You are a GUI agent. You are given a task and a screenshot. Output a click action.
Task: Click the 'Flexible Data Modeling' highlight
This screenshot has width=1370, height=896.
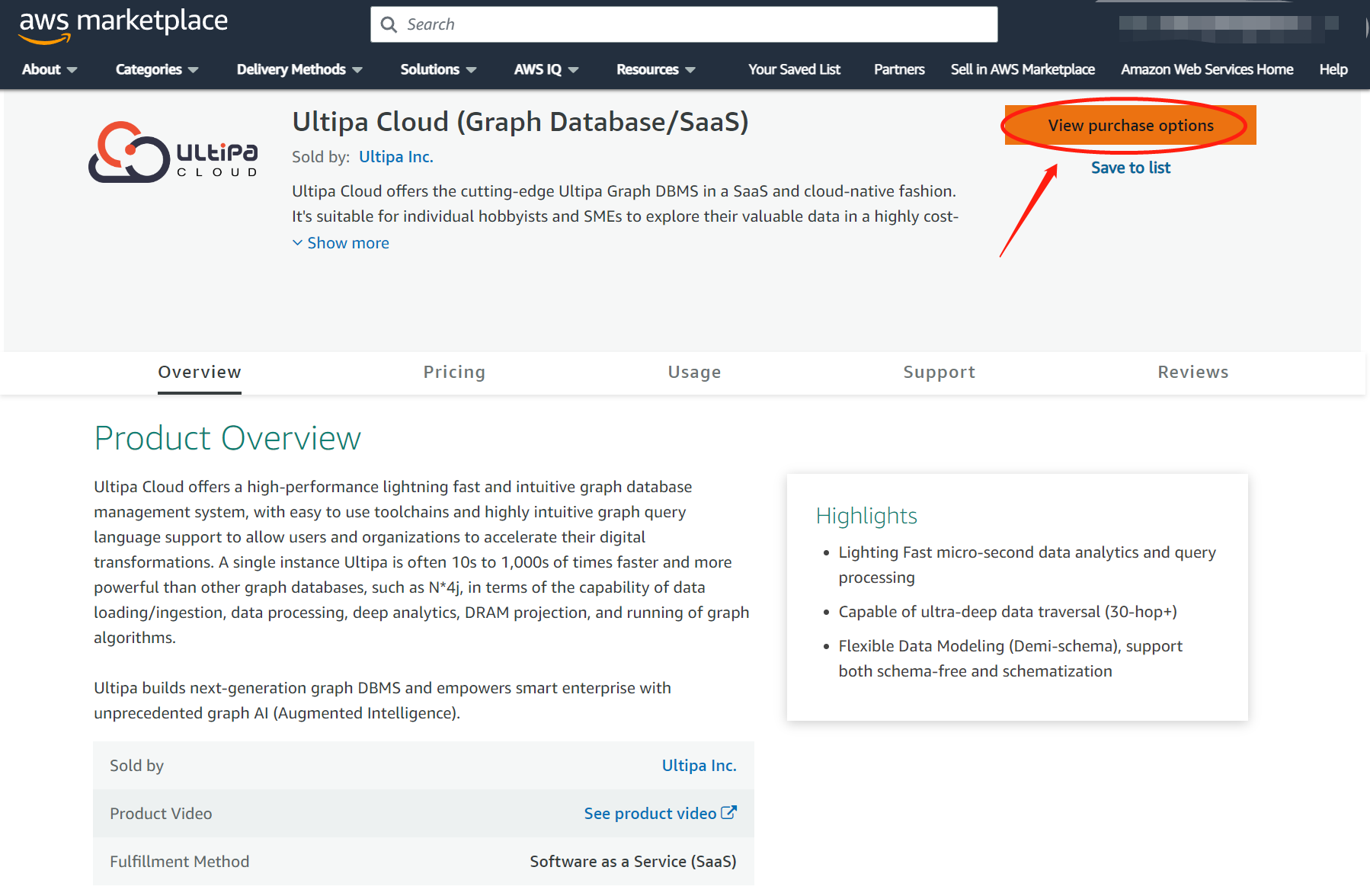tap(1010, 658)
